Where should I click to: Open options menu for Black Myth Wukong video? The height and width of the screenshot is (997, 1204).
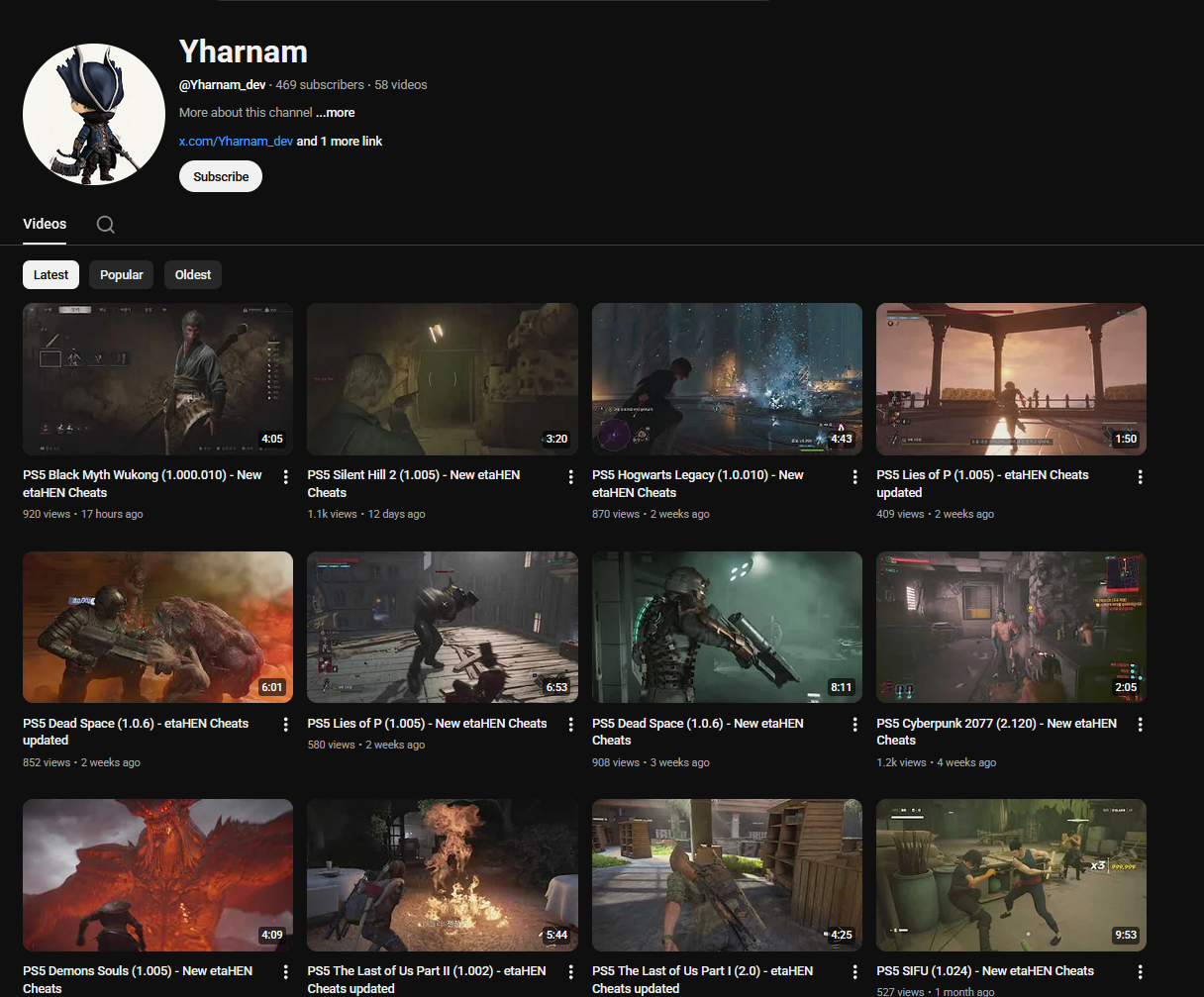(x=286, y=477)
